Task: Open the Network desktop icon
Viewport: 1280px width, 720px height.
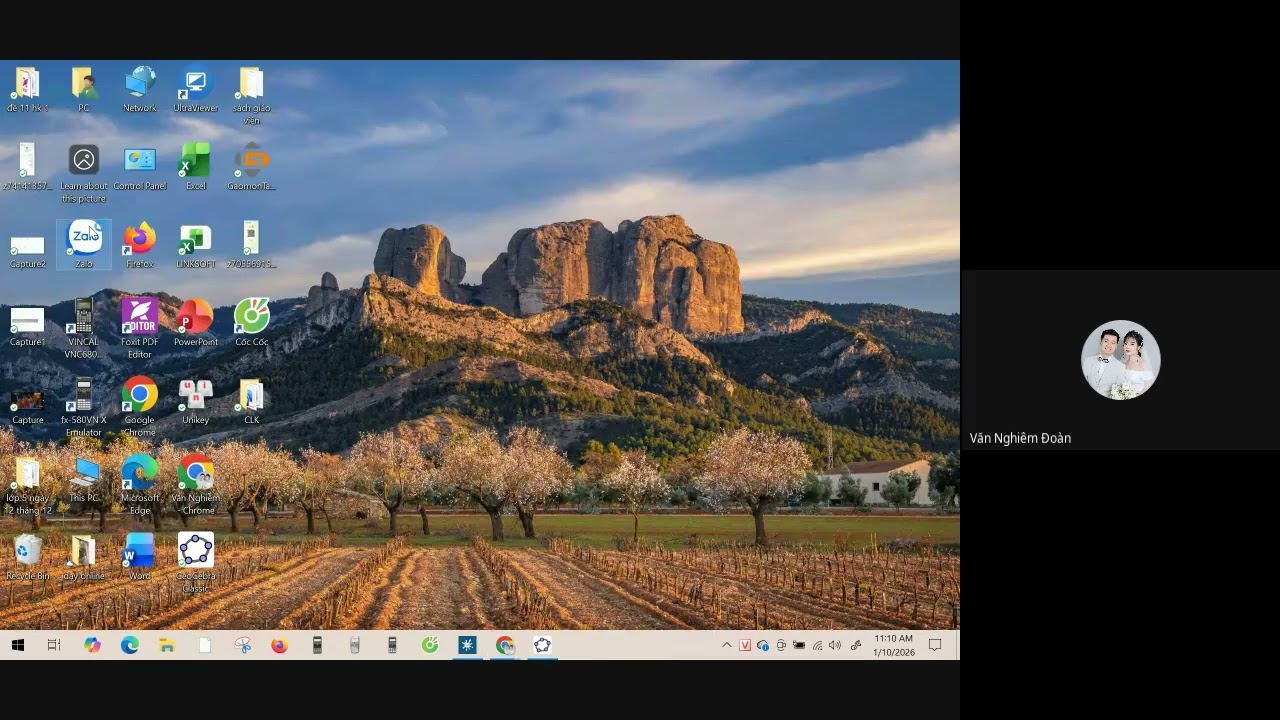Action: (140, 89)
